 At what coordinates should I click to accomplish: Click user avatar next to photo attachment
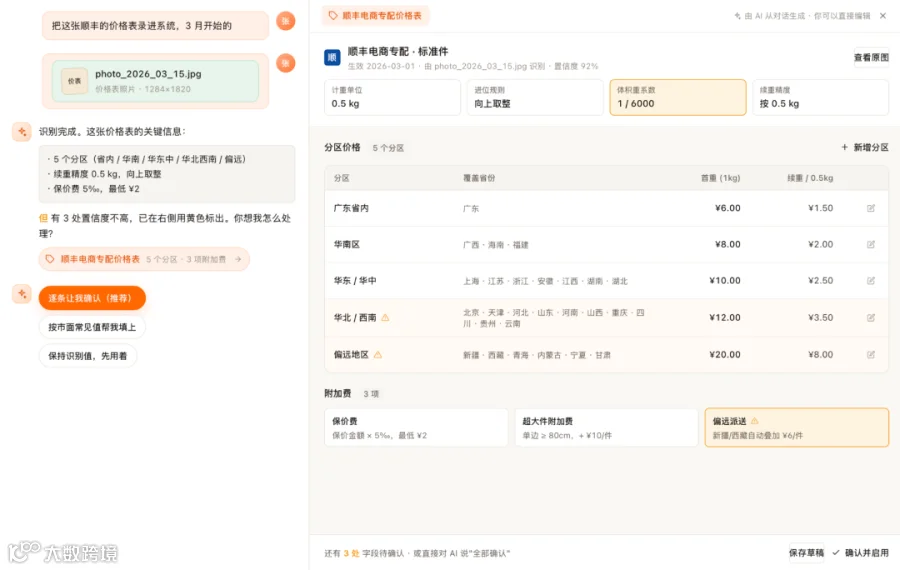pos(286,63)
